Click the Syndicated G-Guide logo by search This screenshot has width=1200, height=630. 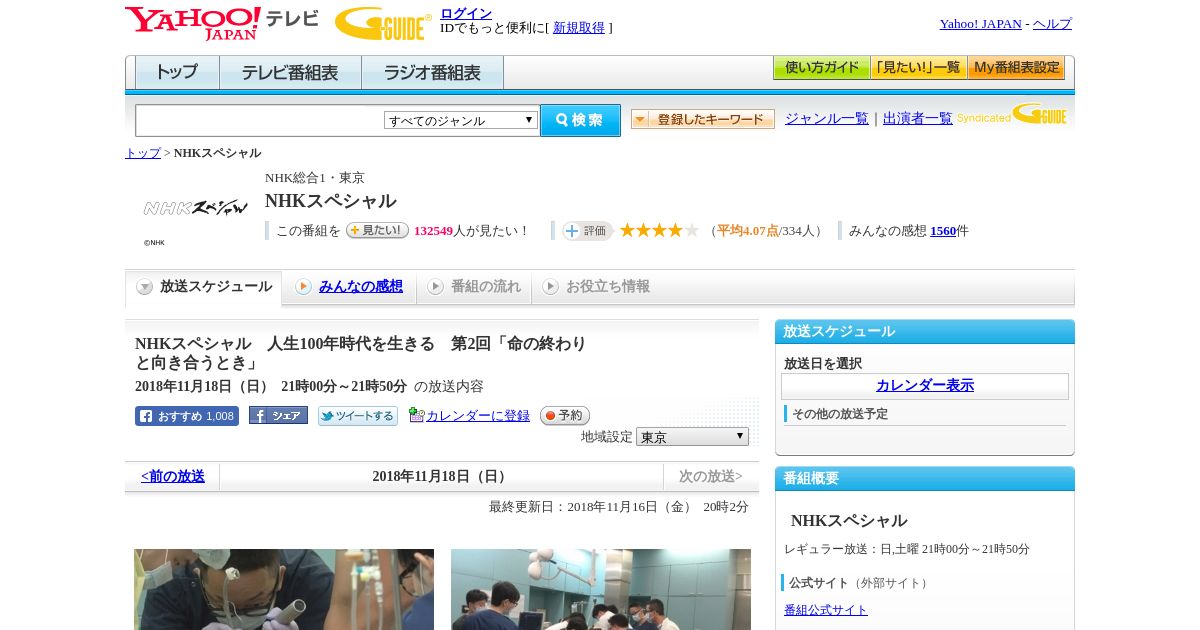[1011, 115]
